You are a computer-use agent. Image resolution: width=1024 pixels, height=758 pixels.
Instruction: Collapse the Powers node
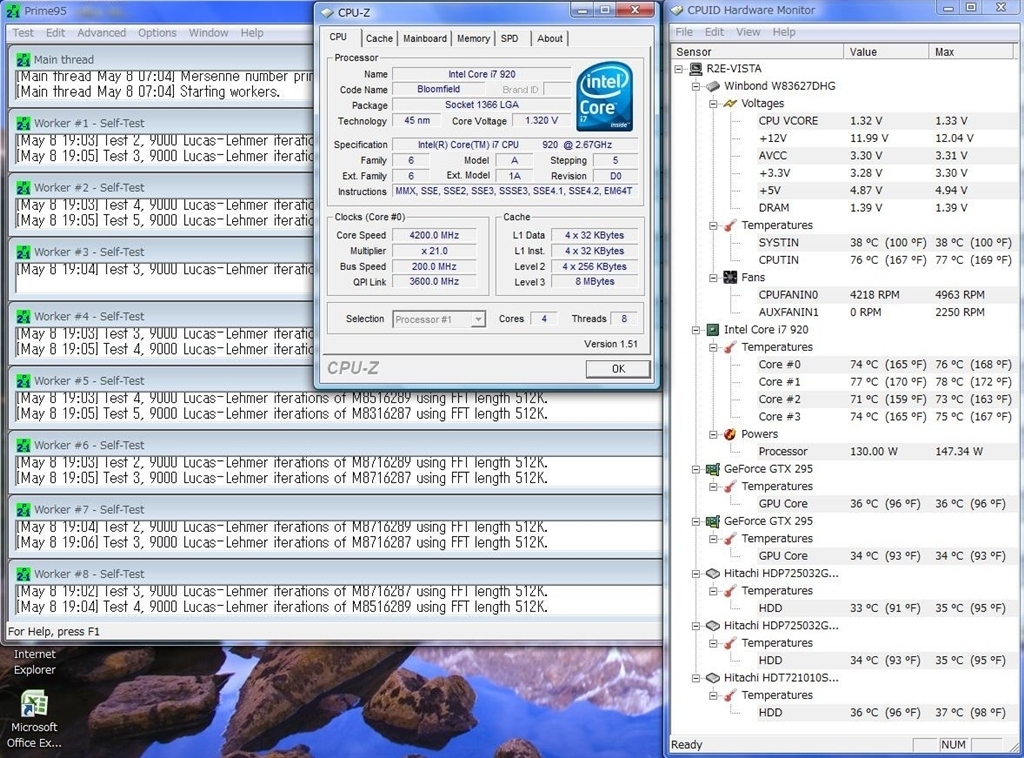(713, 434)
